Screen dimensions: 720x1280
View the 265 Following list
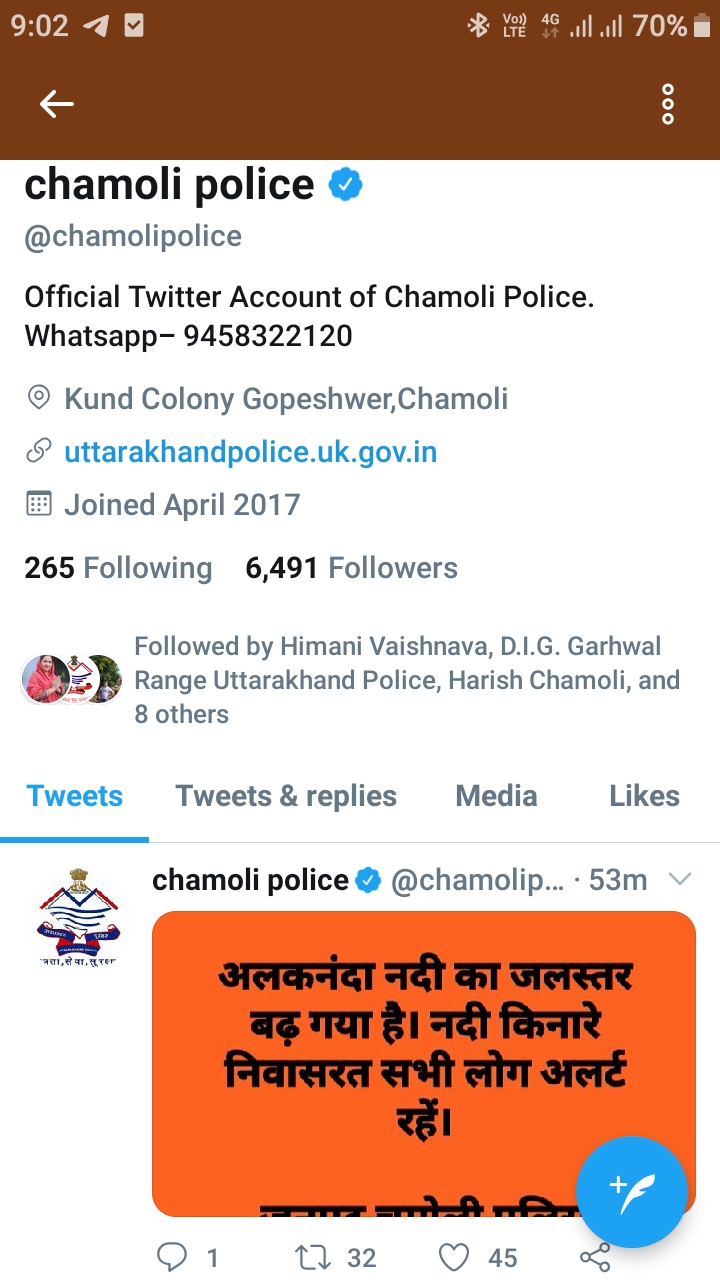coord(118,568)
